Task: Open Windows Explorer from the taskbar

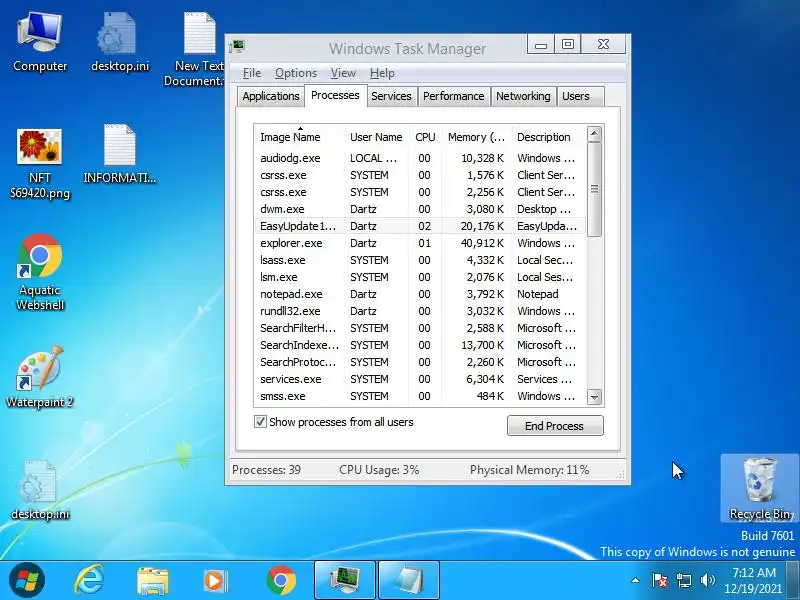Action: click(x=153, y=580)
